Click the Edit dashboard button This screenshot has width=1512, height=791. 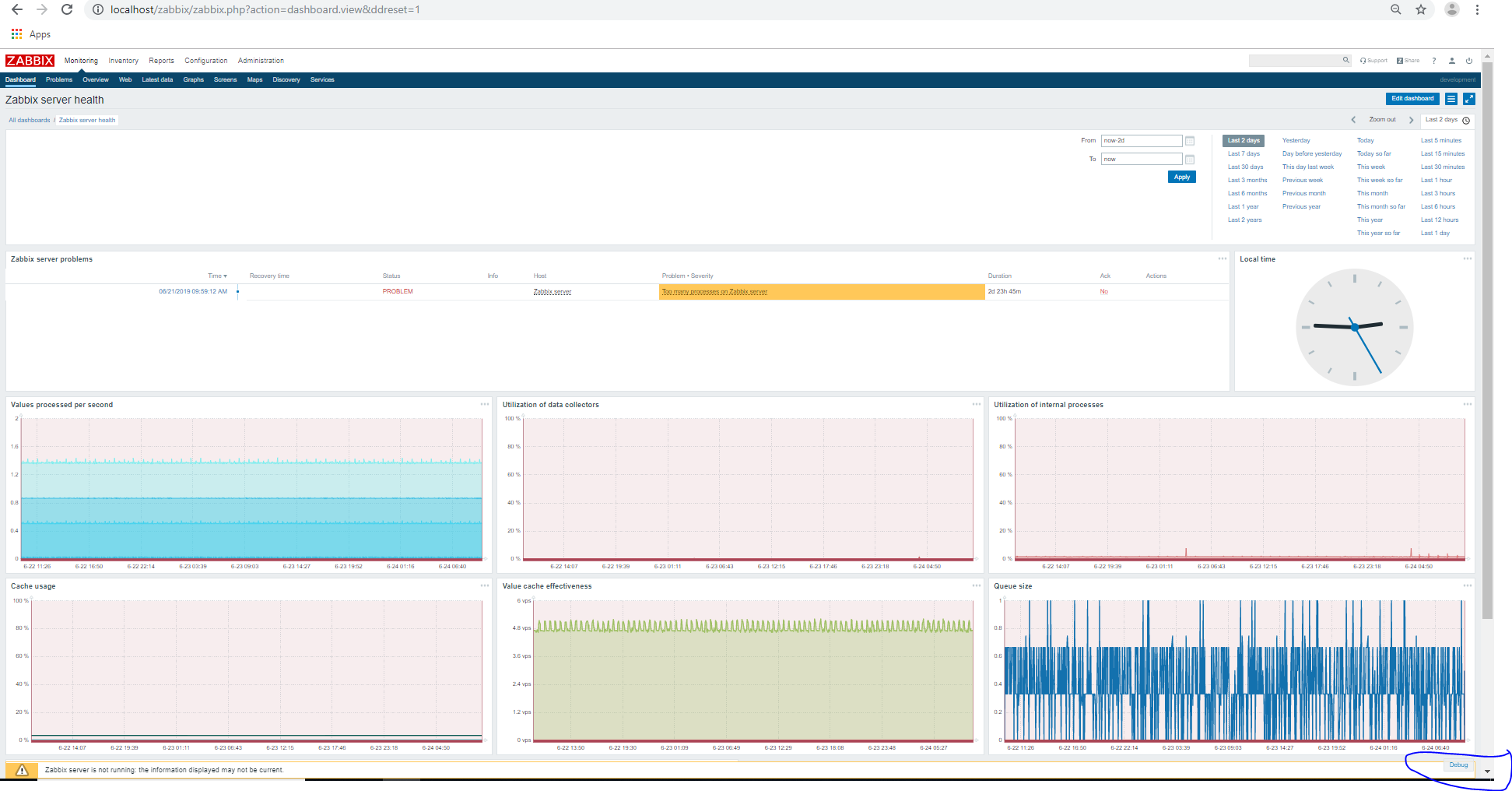pyautogui.click(x=1412, y=99)
